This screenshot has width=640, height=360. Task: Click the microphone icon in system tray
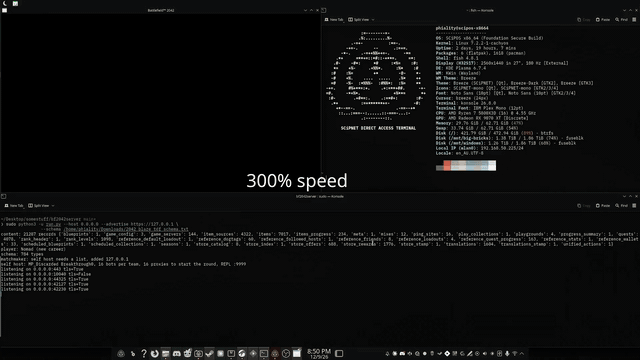tap(507, 353)
